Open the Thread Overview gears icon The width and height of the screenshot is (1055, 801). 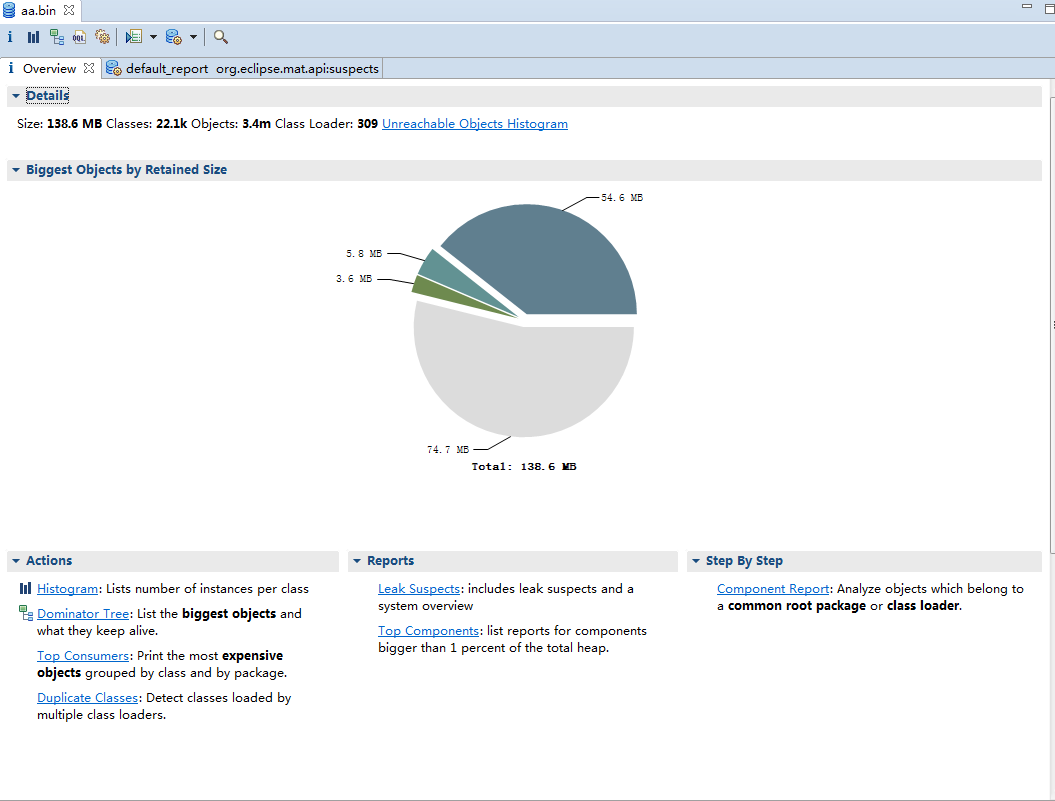102,37
